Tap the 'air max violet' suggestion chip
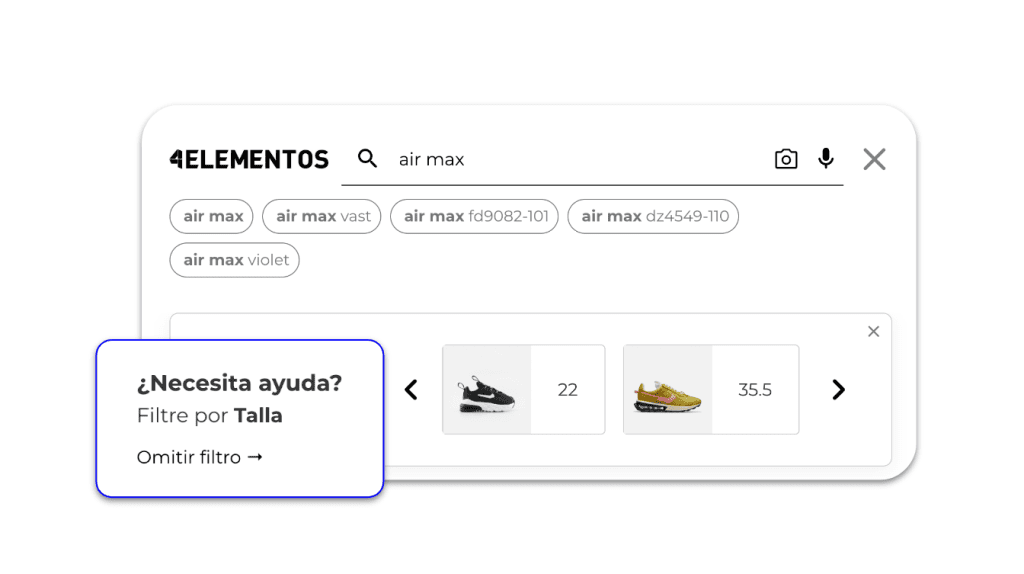This screenshot has height=574, width=1024. pos(235,260)
